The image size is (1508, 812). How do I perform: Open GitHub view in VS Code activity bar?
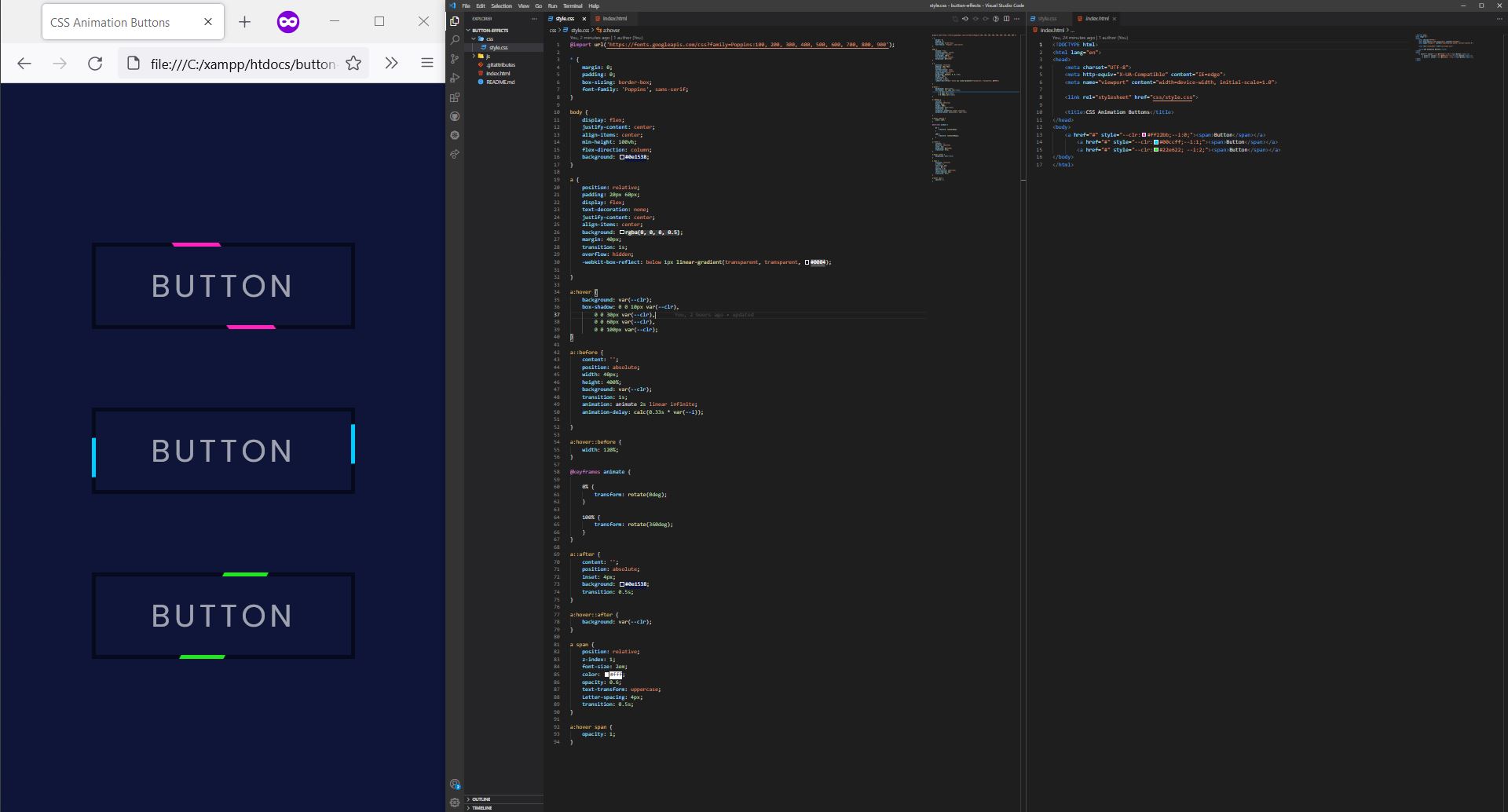[x=455, y=116]
